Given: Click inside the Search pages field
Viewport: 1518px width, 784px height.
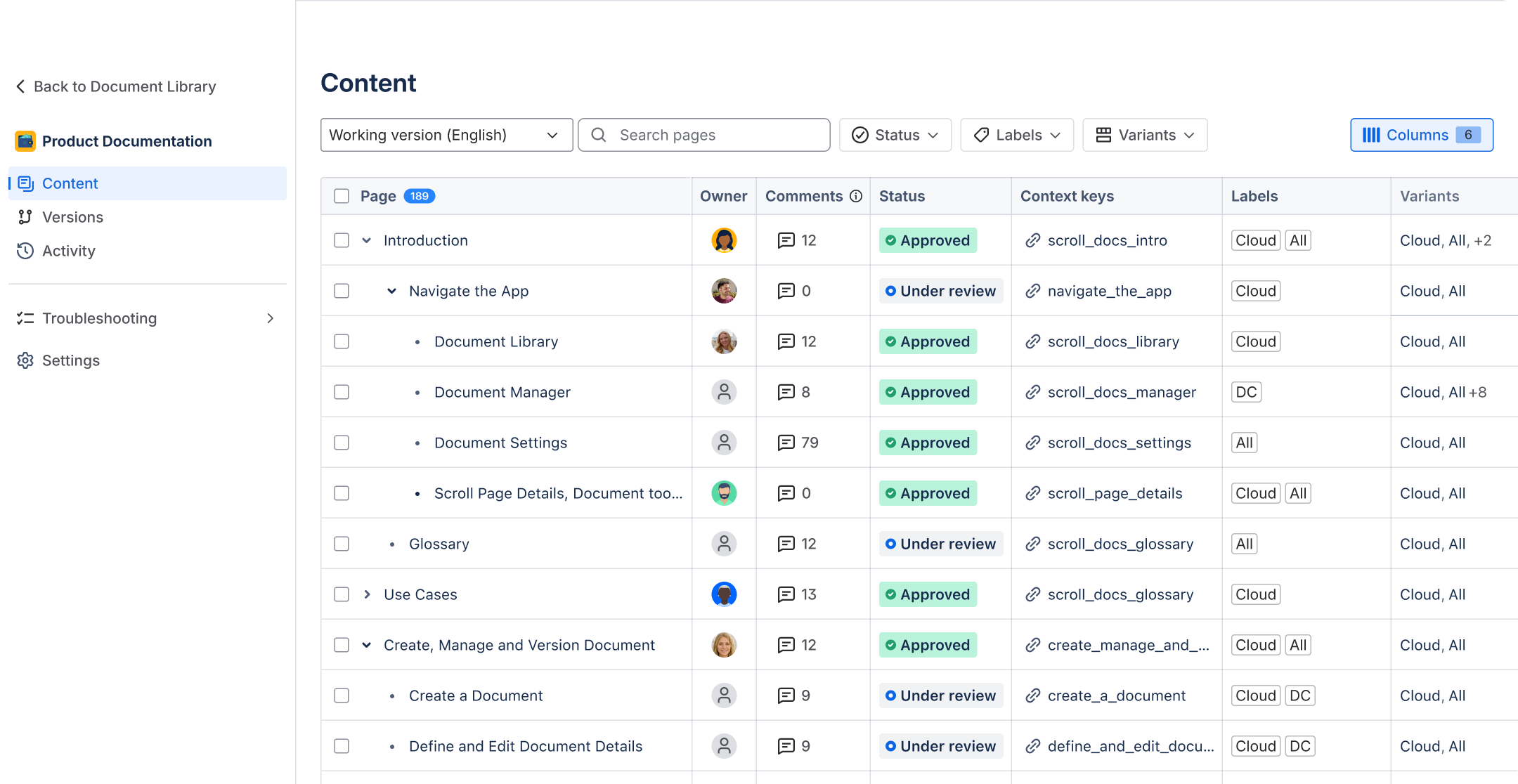Looking at the screenshot, I should tap(703, 135).
